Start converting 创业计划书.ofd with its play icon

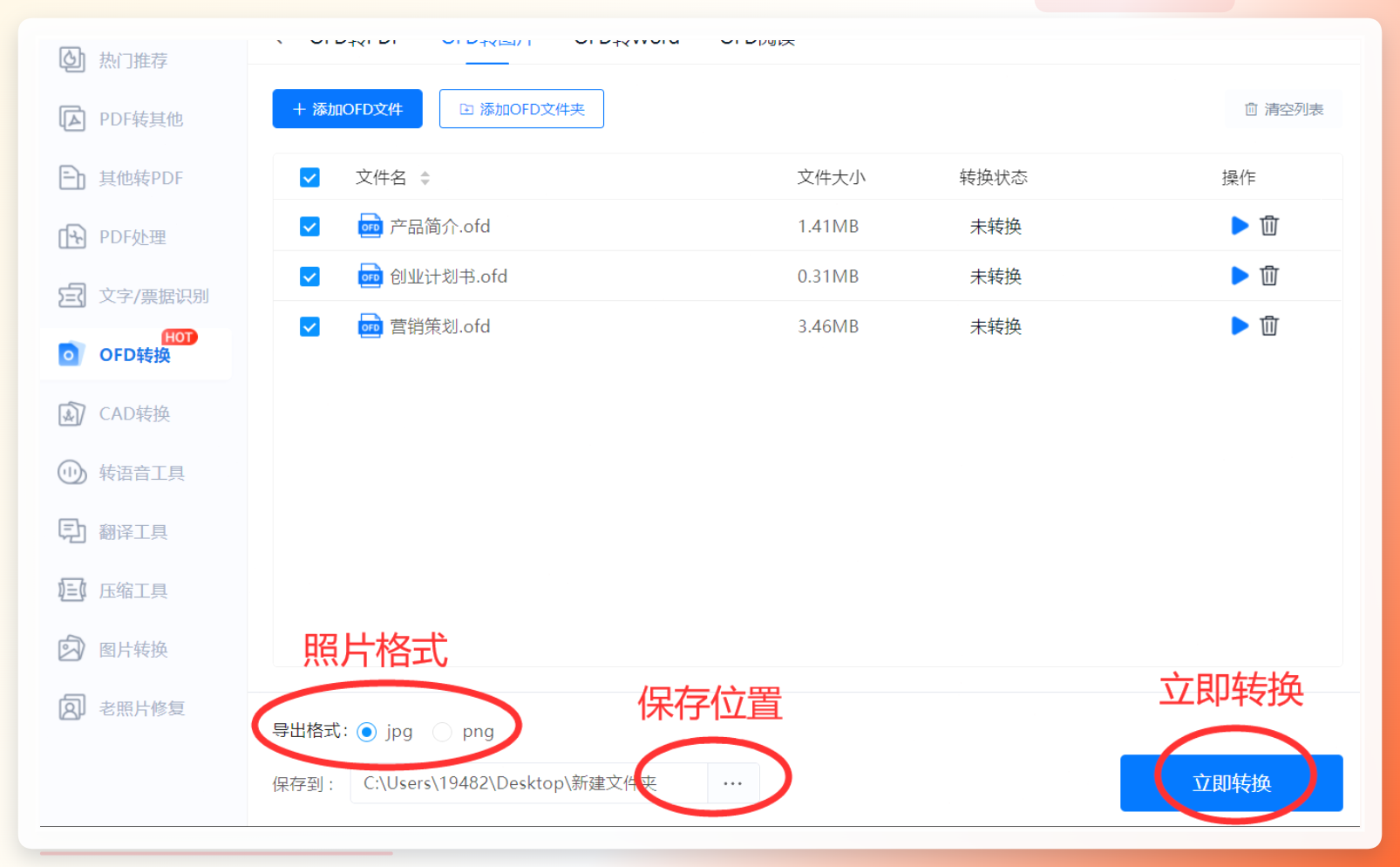pos(1239,276)
